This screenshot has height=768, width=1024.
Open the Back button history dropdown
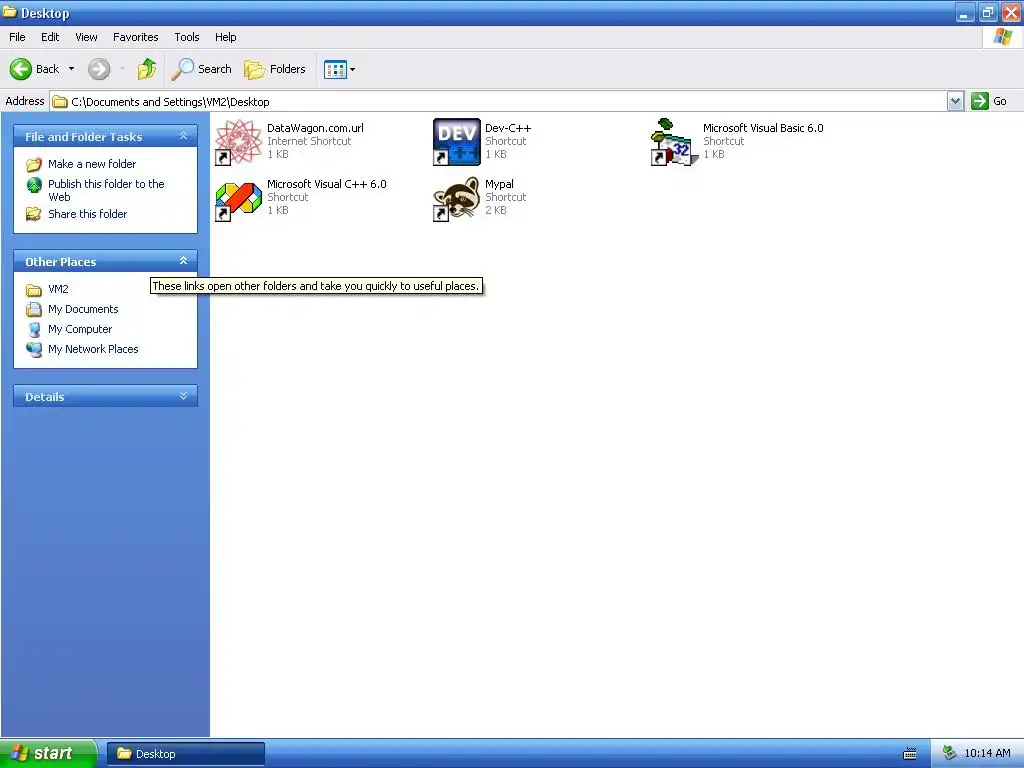pyautogui.click(x=71, y=69)
